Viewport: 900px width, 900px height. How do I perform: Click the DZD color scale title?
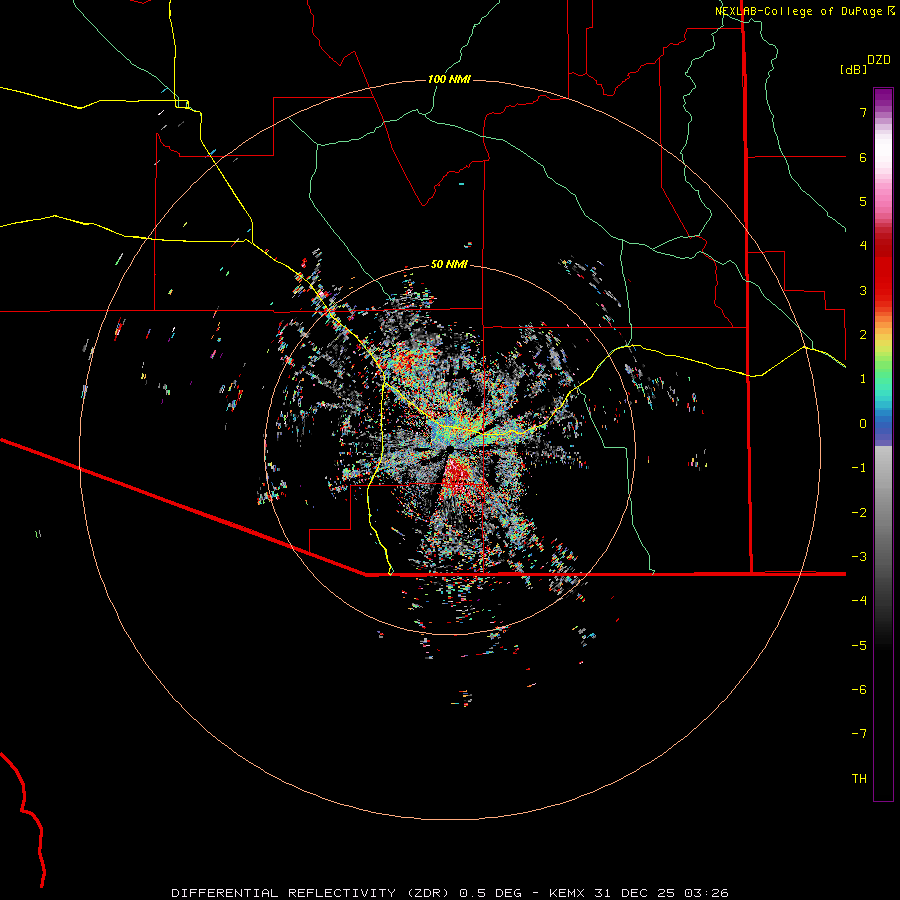[x=879, y=60]
